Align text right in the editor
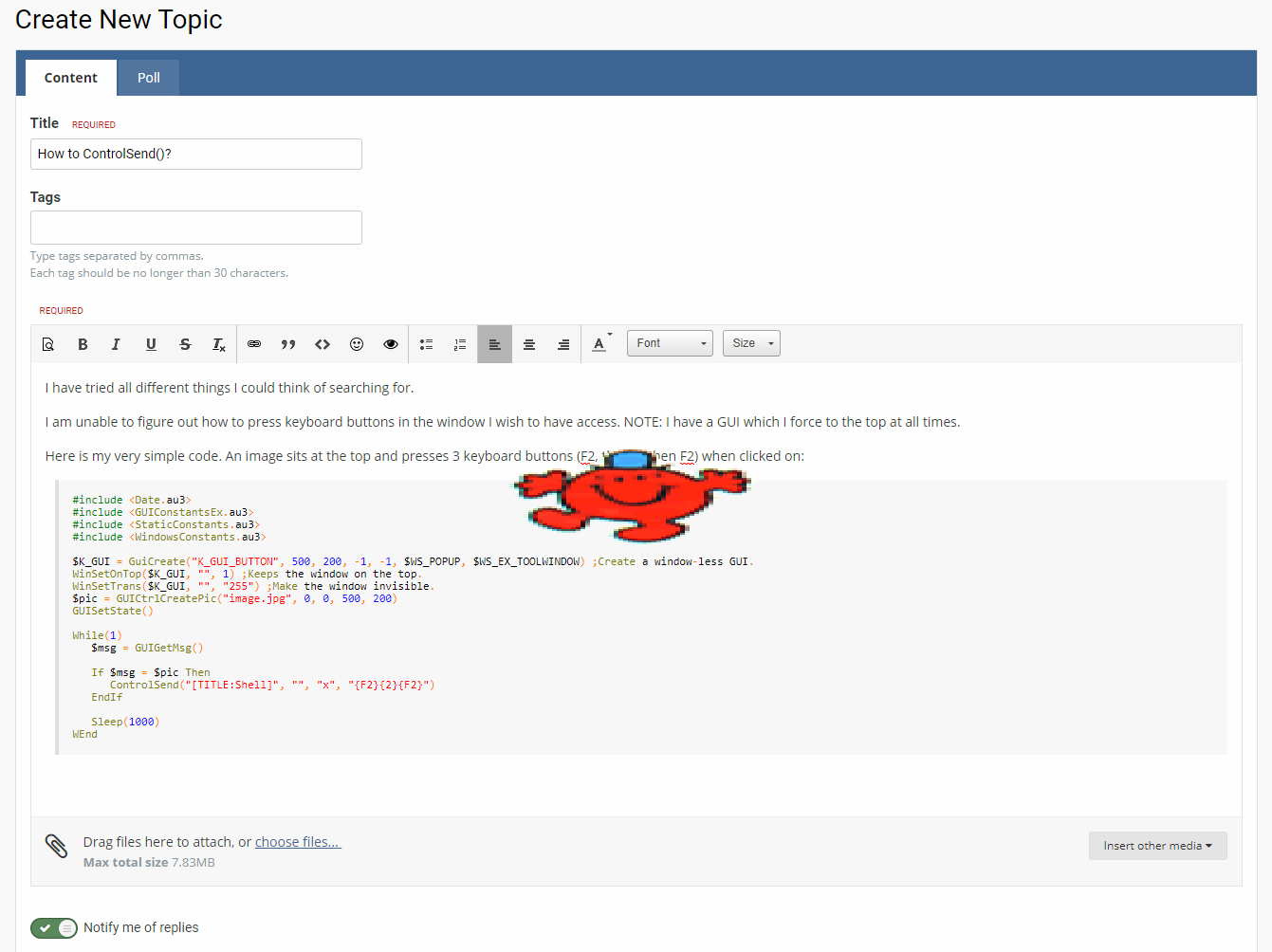The image size is (1272, 952). [x=563, y=344]
